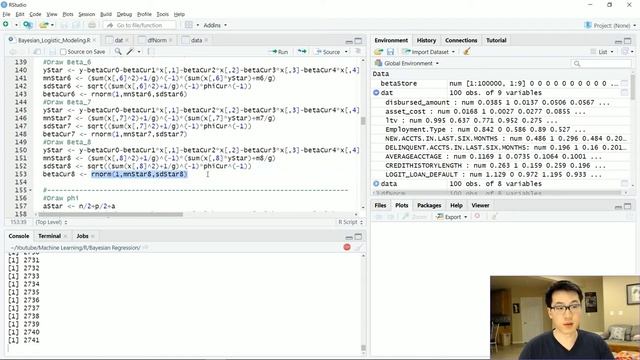Click the New File icon in main toolbar
640x360 pixels.
coord(6,25)
